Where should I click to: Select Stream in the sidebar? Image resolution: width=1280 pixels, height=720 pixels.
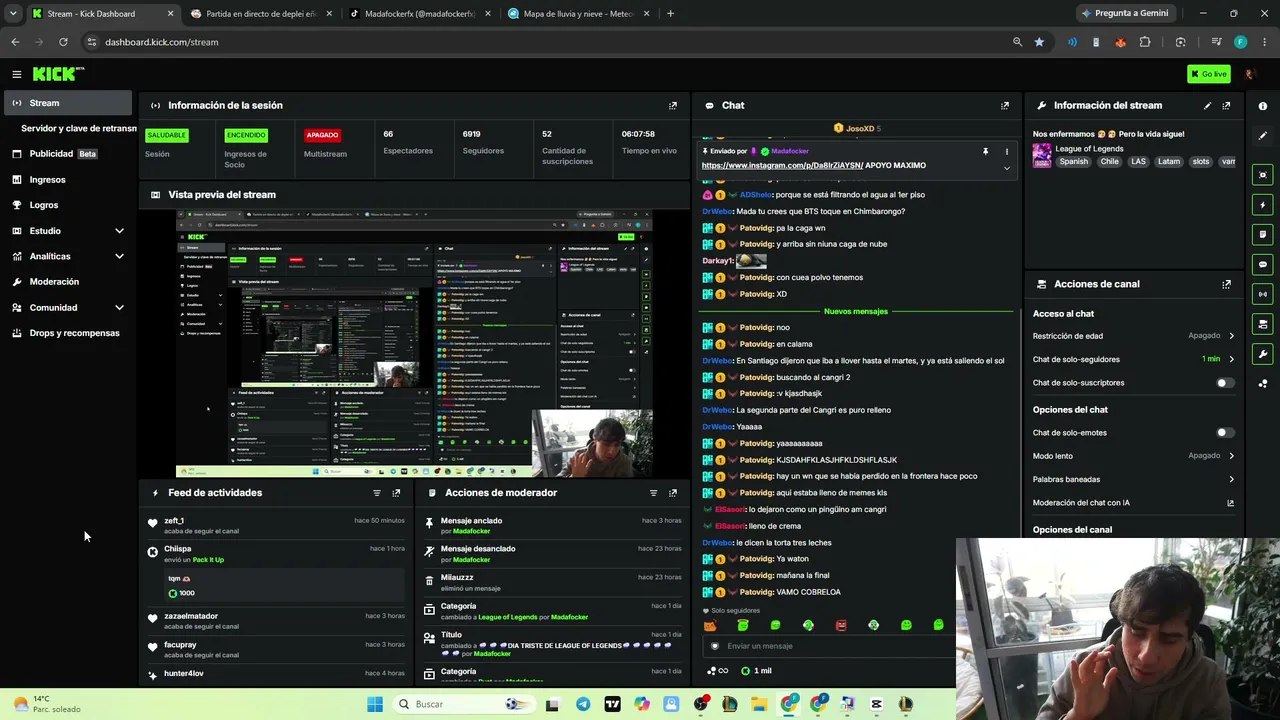click(x=68, y=103)
